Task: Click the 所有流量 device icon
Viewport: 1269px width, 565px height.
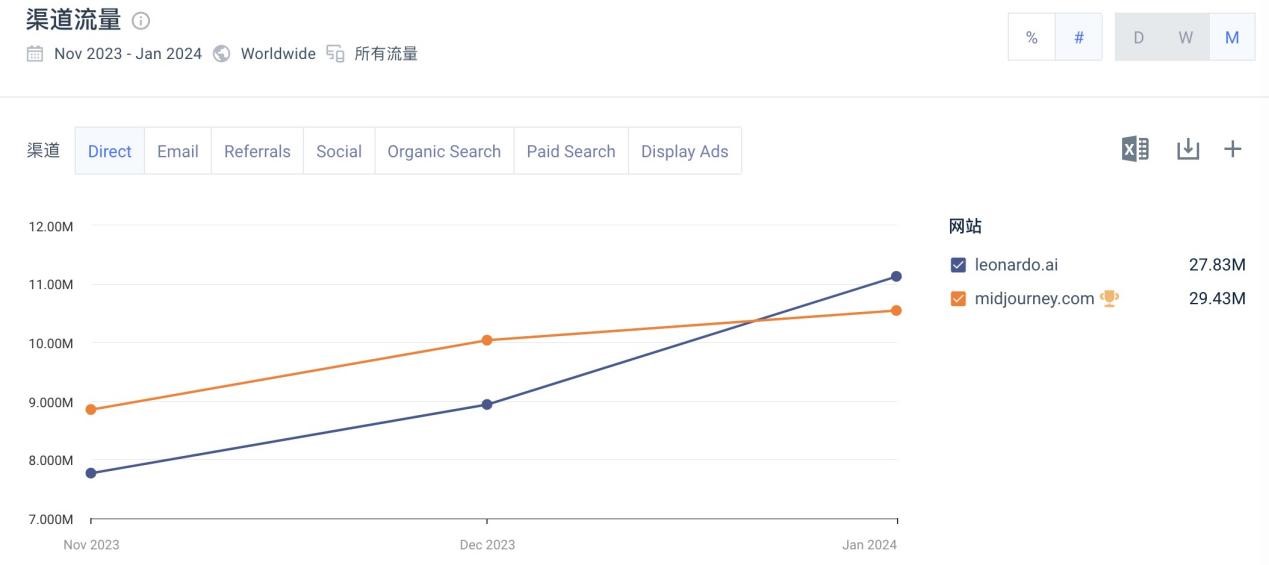Action: pyautogui.click(x=335, y=54)
